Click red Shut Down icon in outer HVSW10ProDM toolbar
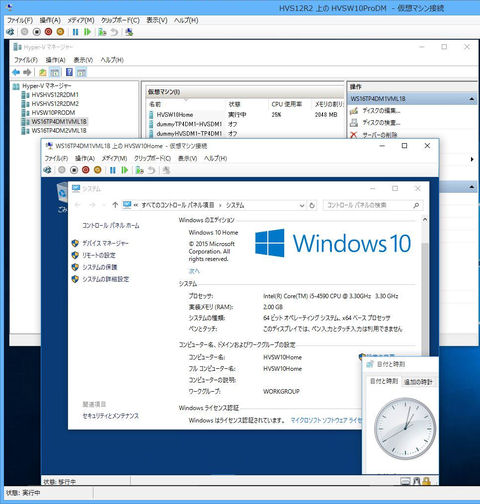This screenshot has width=480, height=504. click(x=48, y=32)
